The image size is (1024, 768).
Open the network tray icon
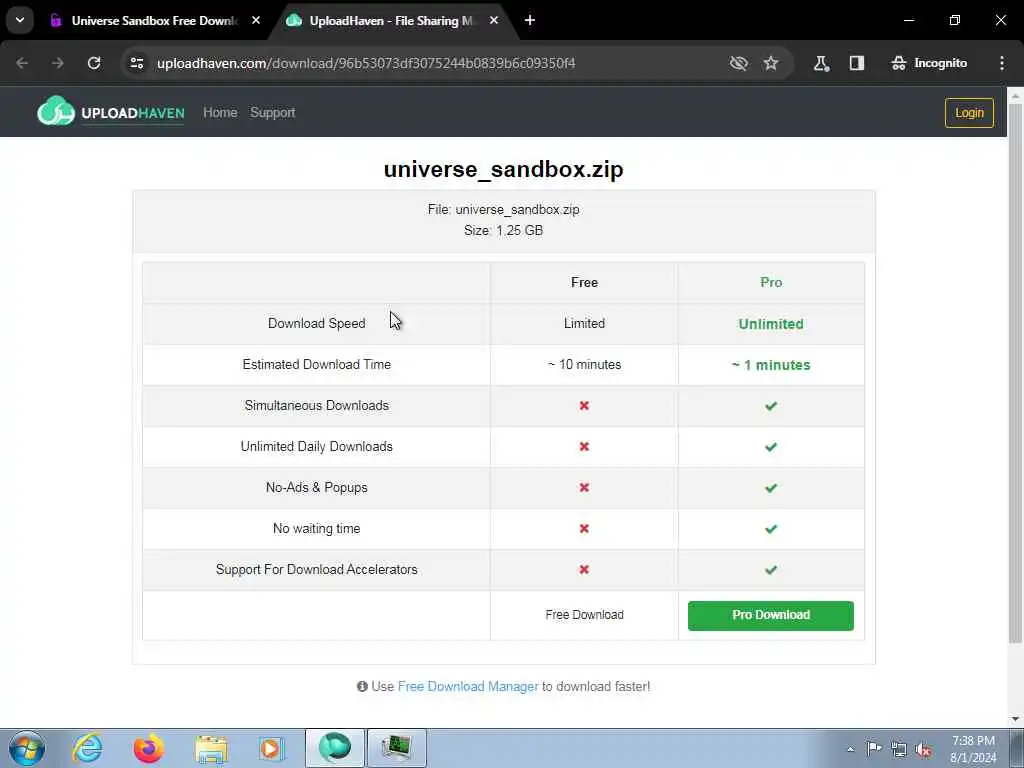[899, 749]
